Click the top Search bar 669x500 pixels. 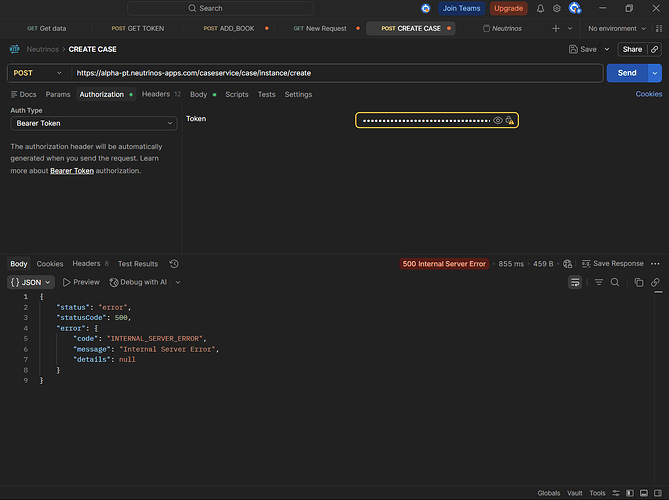coord(220,9)
